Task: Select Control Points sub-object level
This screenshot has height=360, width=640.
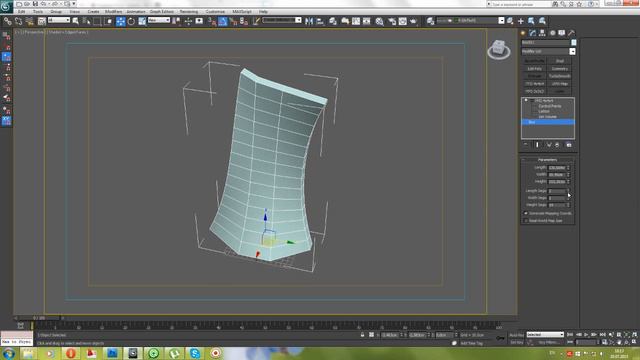Action: (549, 106)
